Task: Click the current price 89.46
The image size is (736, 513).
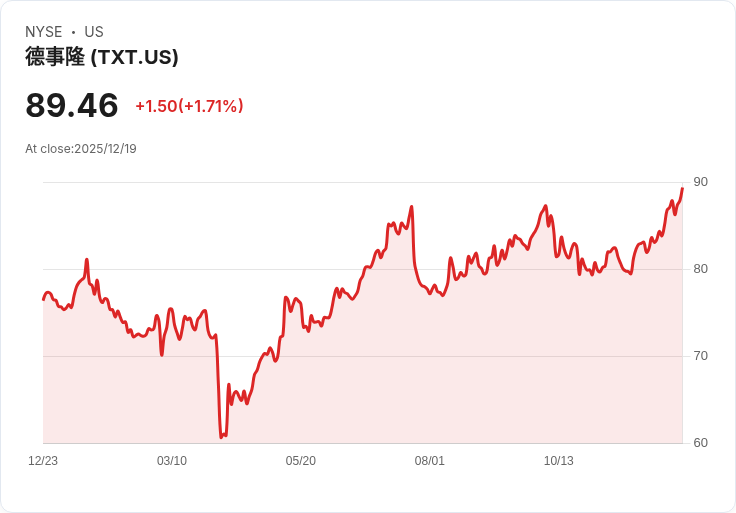Action: pyautogui.click(x=72, y=105)
